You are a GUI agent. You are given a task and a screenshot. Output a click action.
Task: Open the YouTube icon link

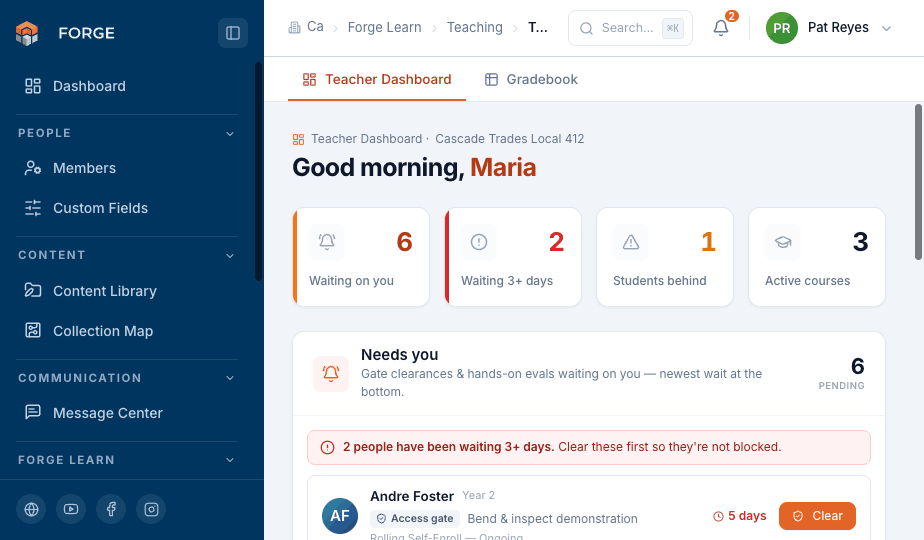(x=71, y=509)
